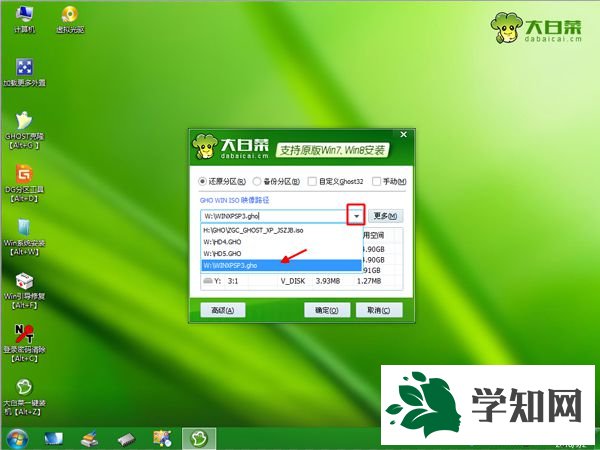This screenshot has width=600, height=450.
Task: Click the hard drive taskbar icon
Action: [126, 439]
